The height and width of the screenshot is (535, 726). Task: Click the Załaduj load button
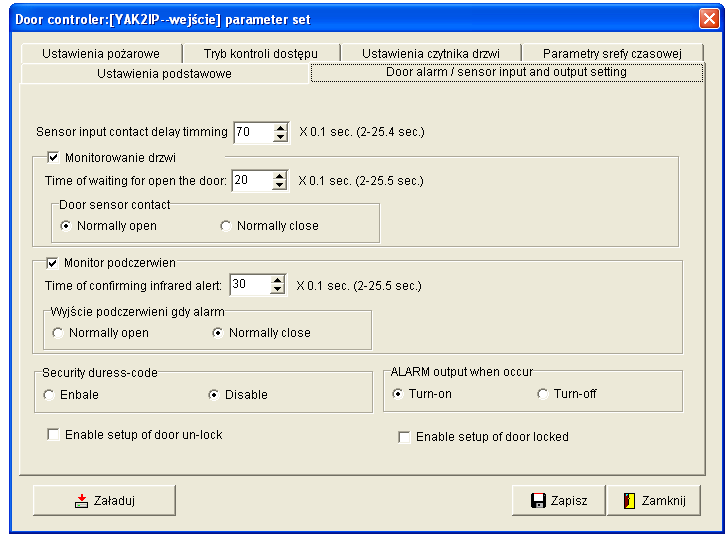click(x=104, y=500)
